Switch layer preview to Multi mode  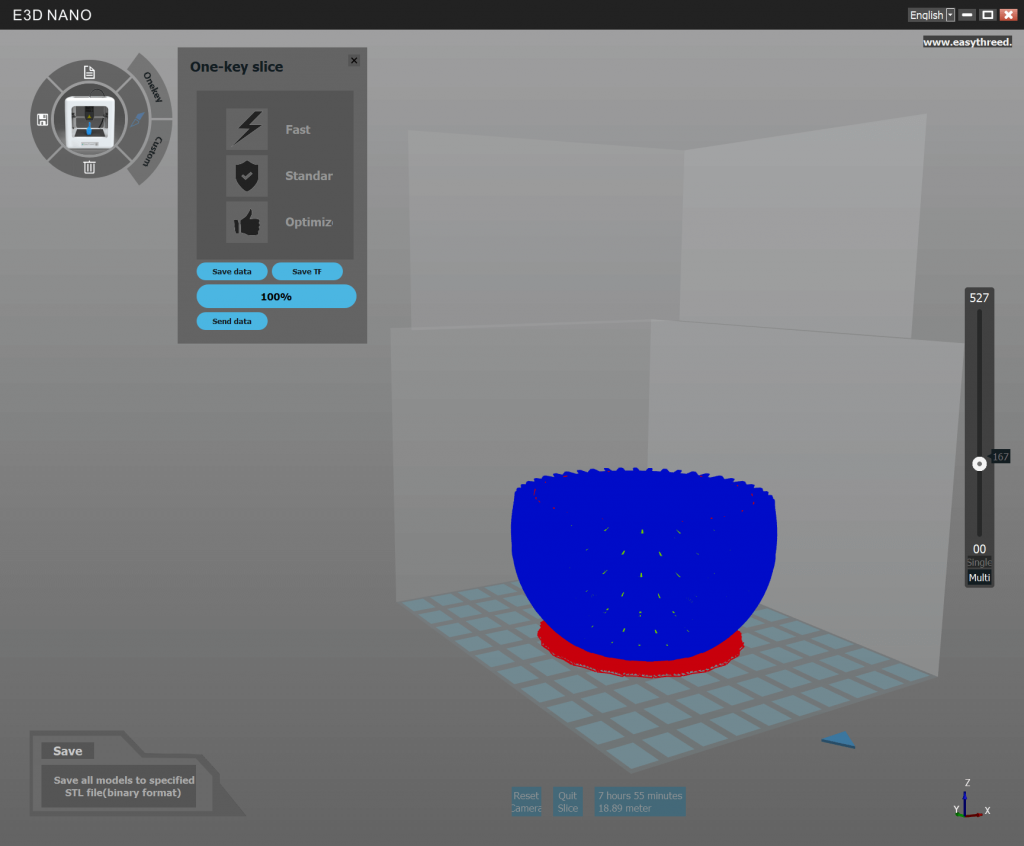pos(978,577)
